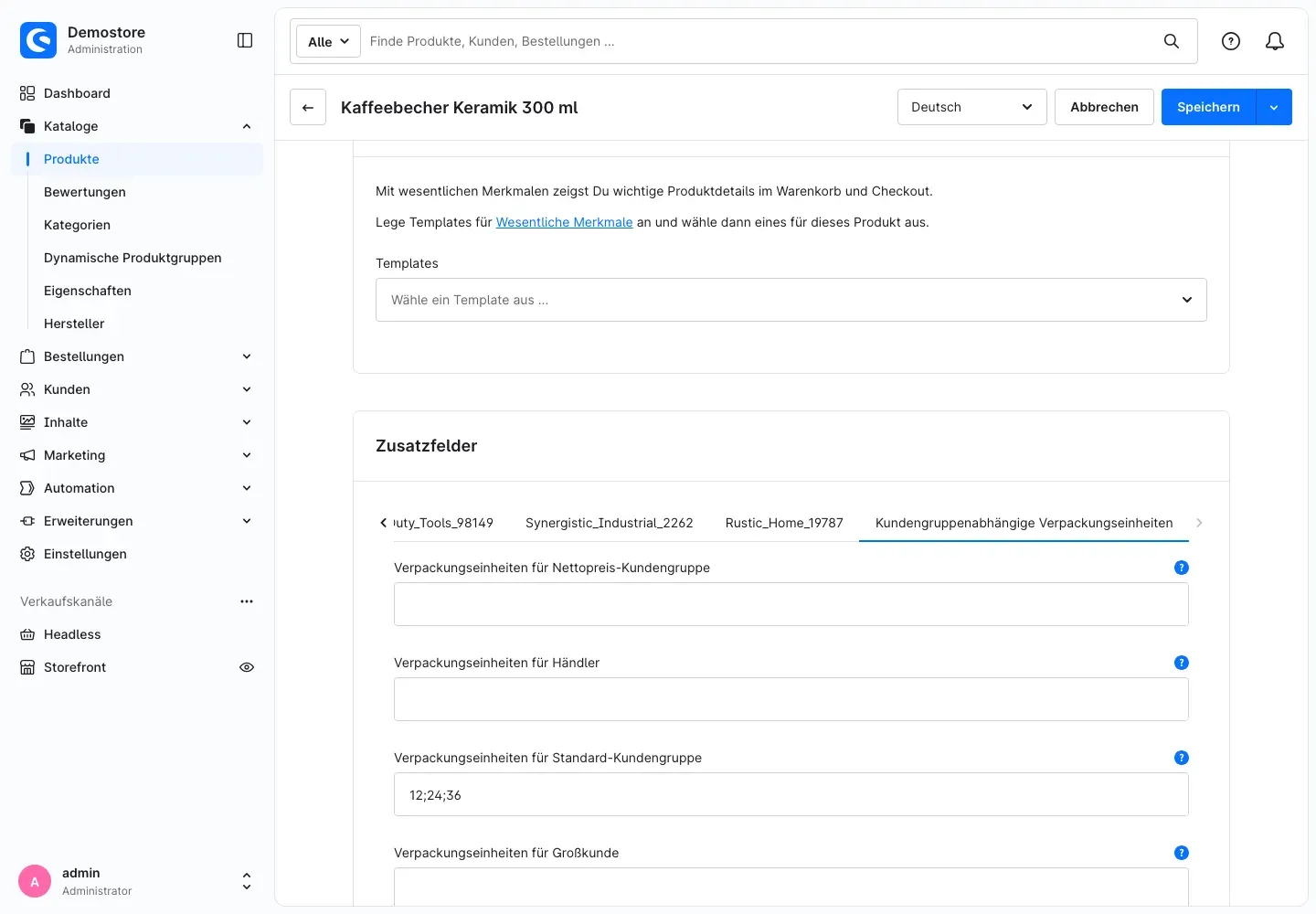
Task: Open the notifications bell
Action: pos(1275,41)
